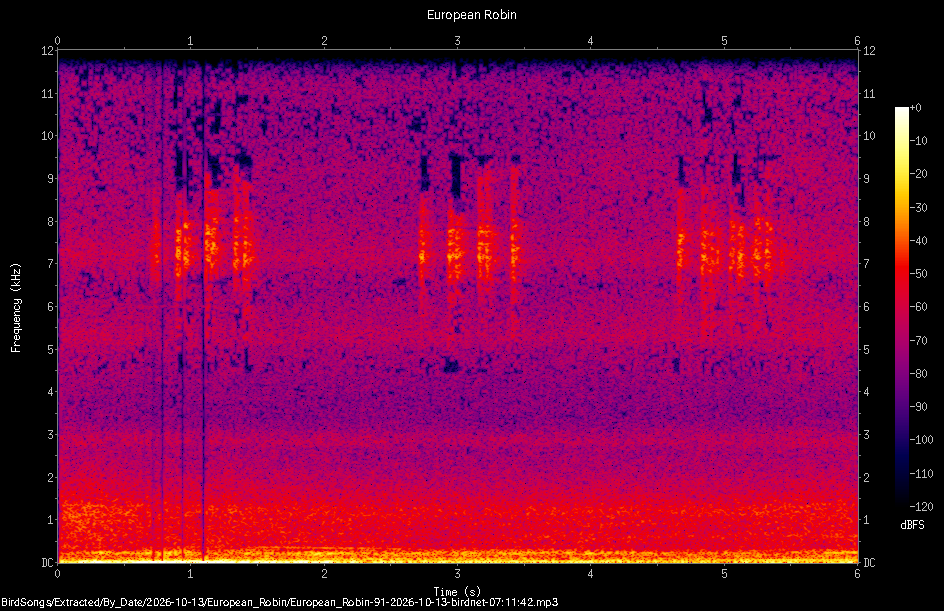944x611 pixels.
Task: Click the mp3 file path caption
Action: 279,602
